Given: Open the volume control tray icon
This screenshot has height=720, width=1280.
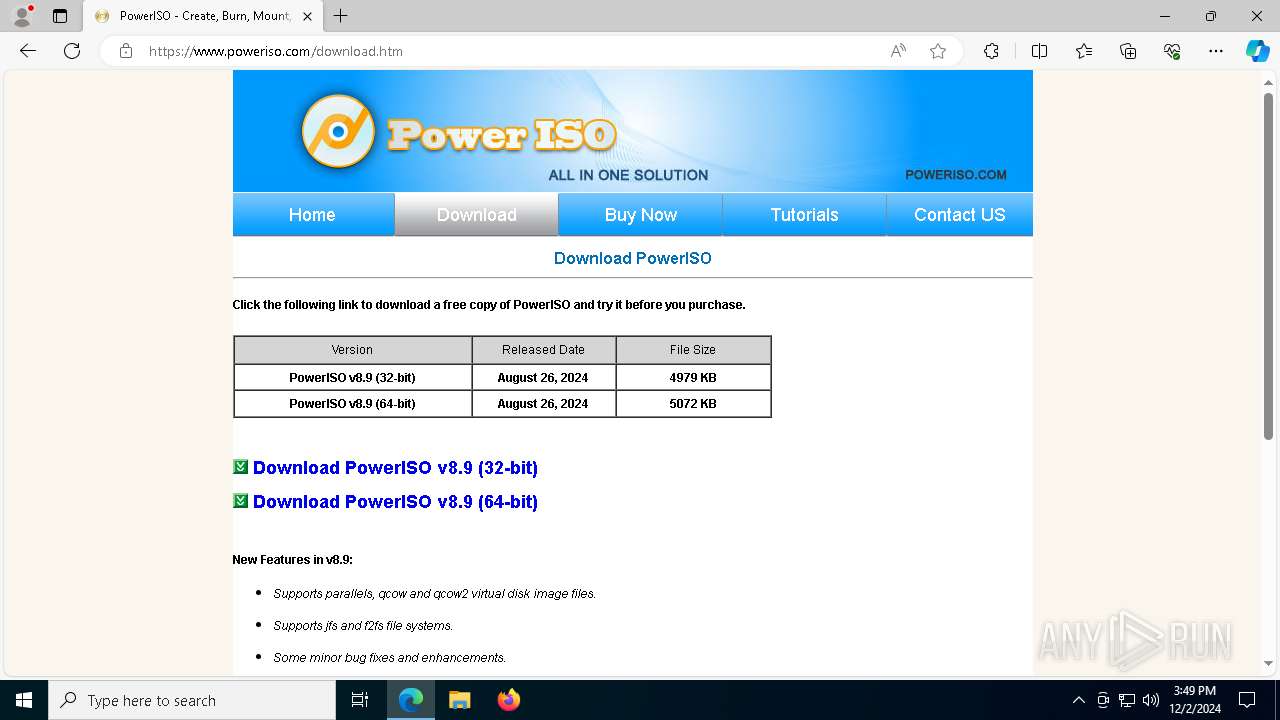Looking at the screenshot, I should coord(1151,700).
